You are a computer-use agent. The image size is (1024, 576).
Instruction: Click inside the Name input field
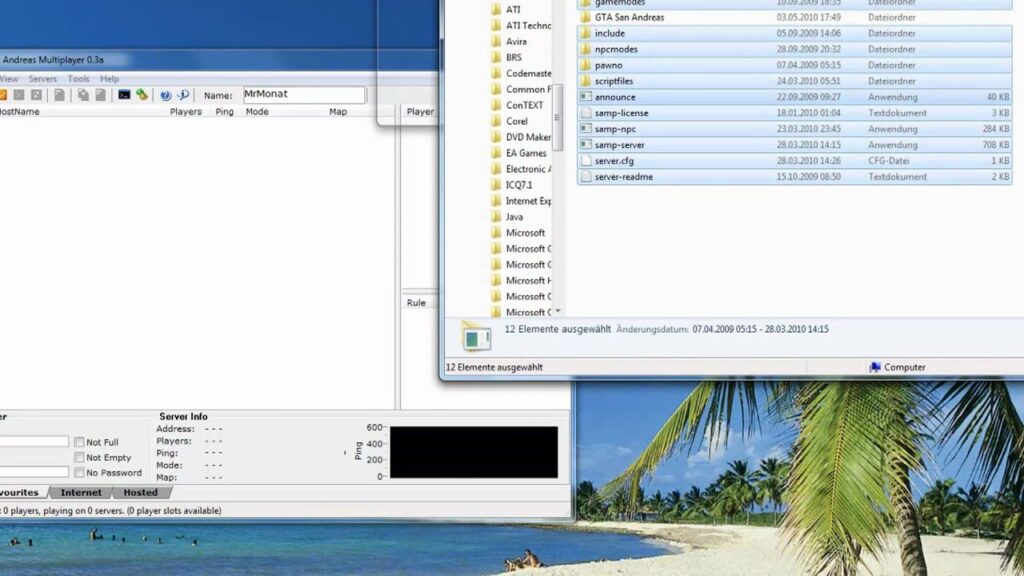(x=300, y=94)
